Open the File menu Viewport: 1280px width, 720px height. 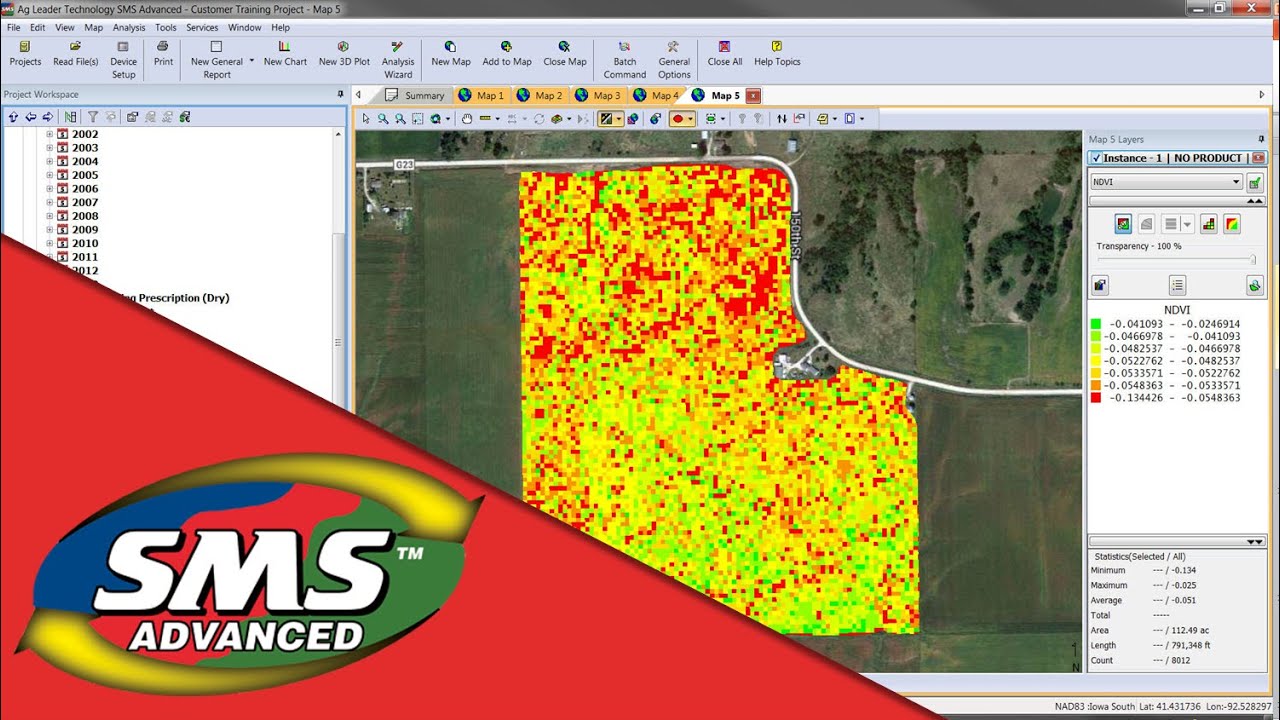click(x=14, y=28)
